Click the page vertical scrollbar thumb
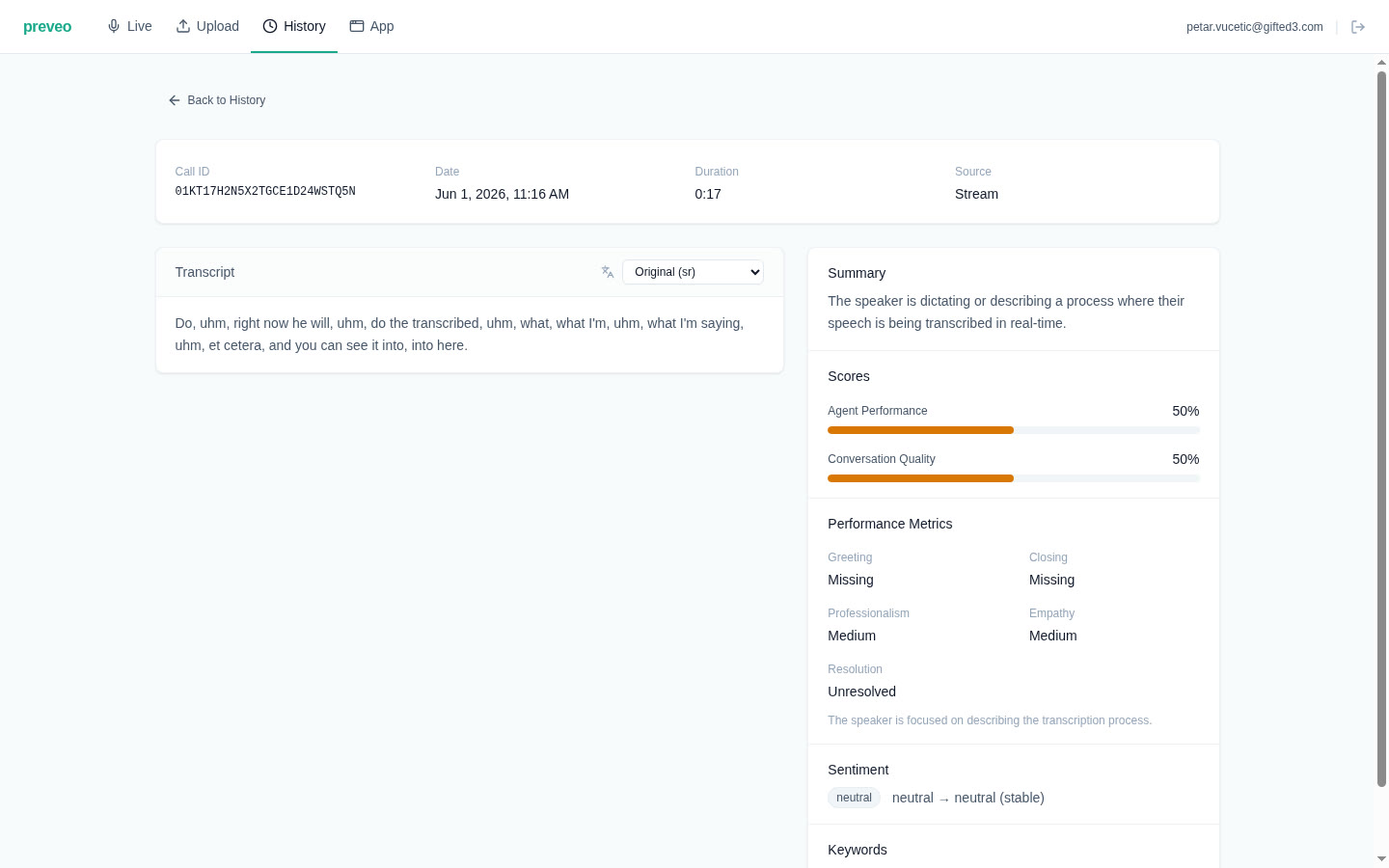Screen dimensions: 1389x868 pos(1381,429)
